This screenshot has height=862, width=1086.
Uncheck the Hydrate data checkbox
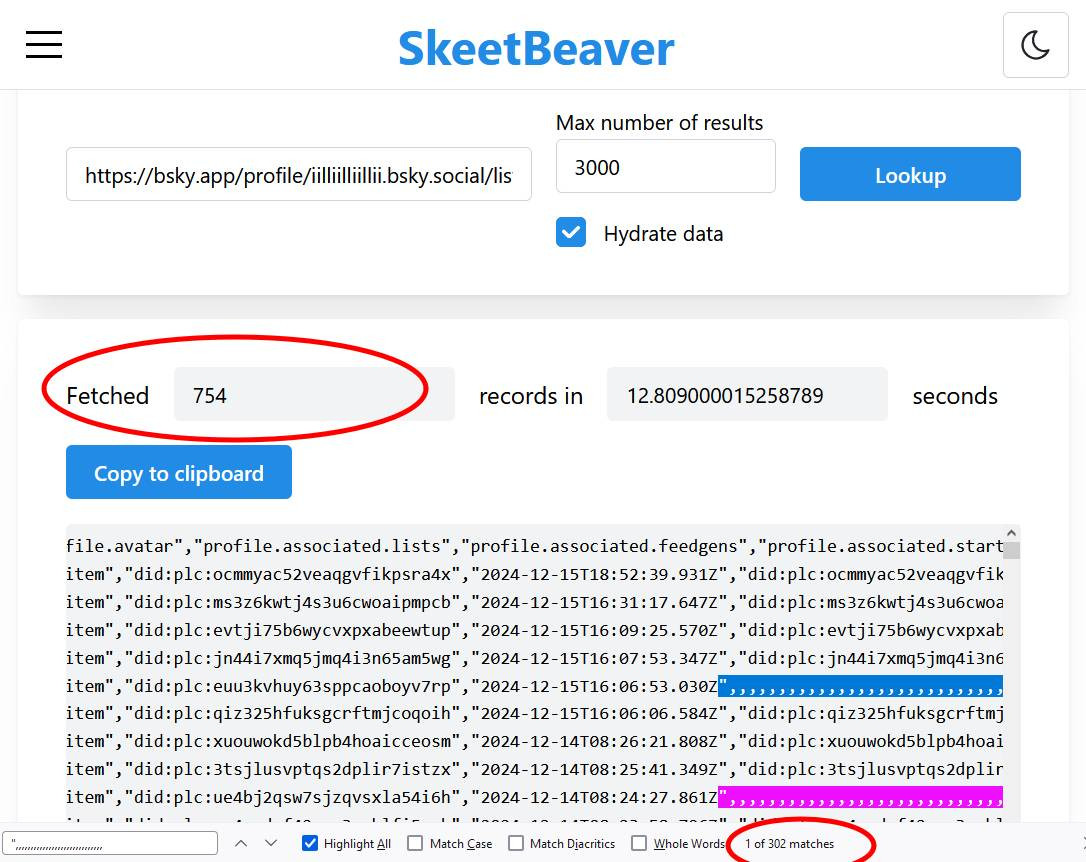tap(571, 233)
